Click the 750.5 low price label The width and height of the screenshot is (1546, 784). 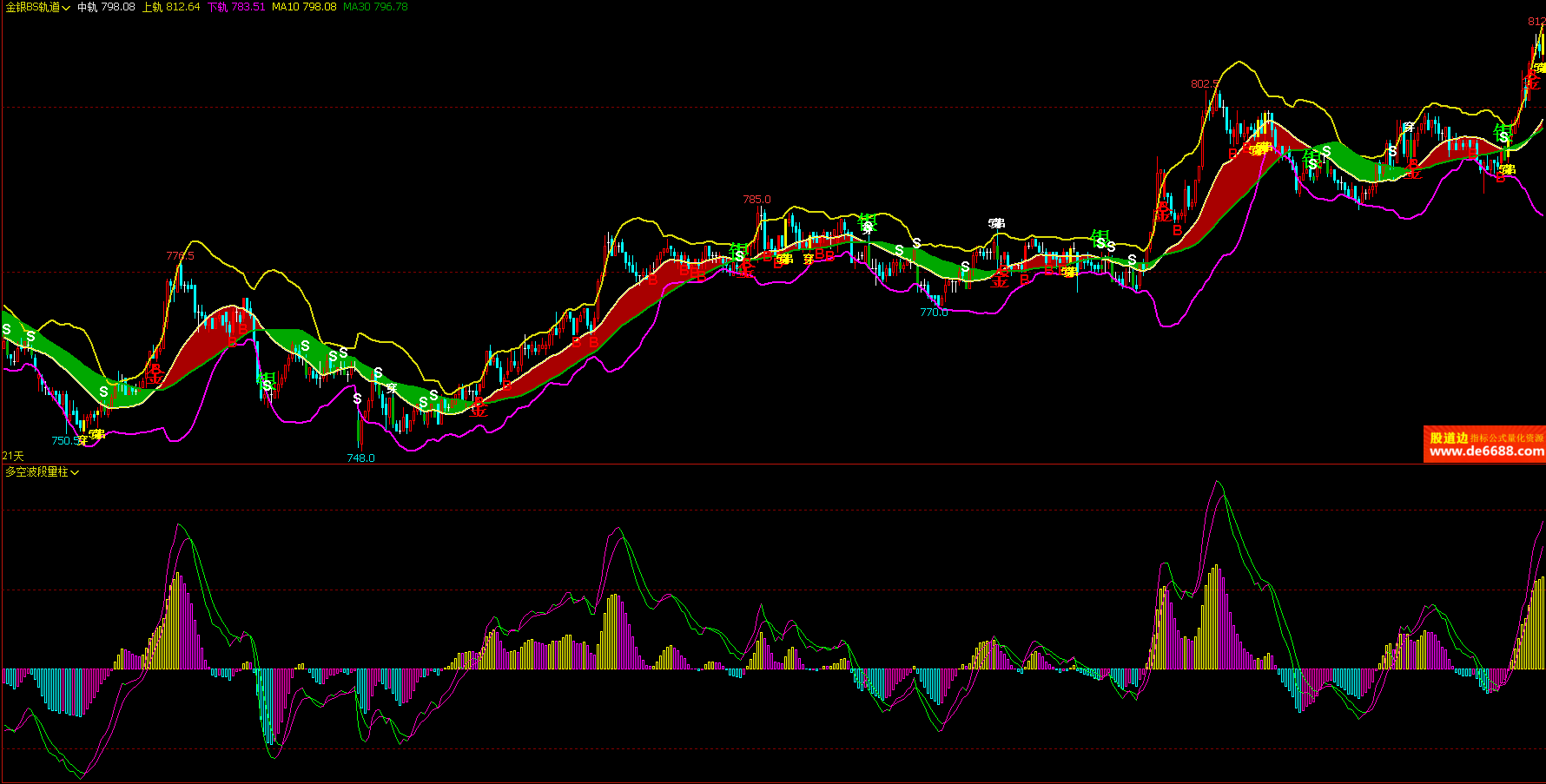tap(64, 441)
